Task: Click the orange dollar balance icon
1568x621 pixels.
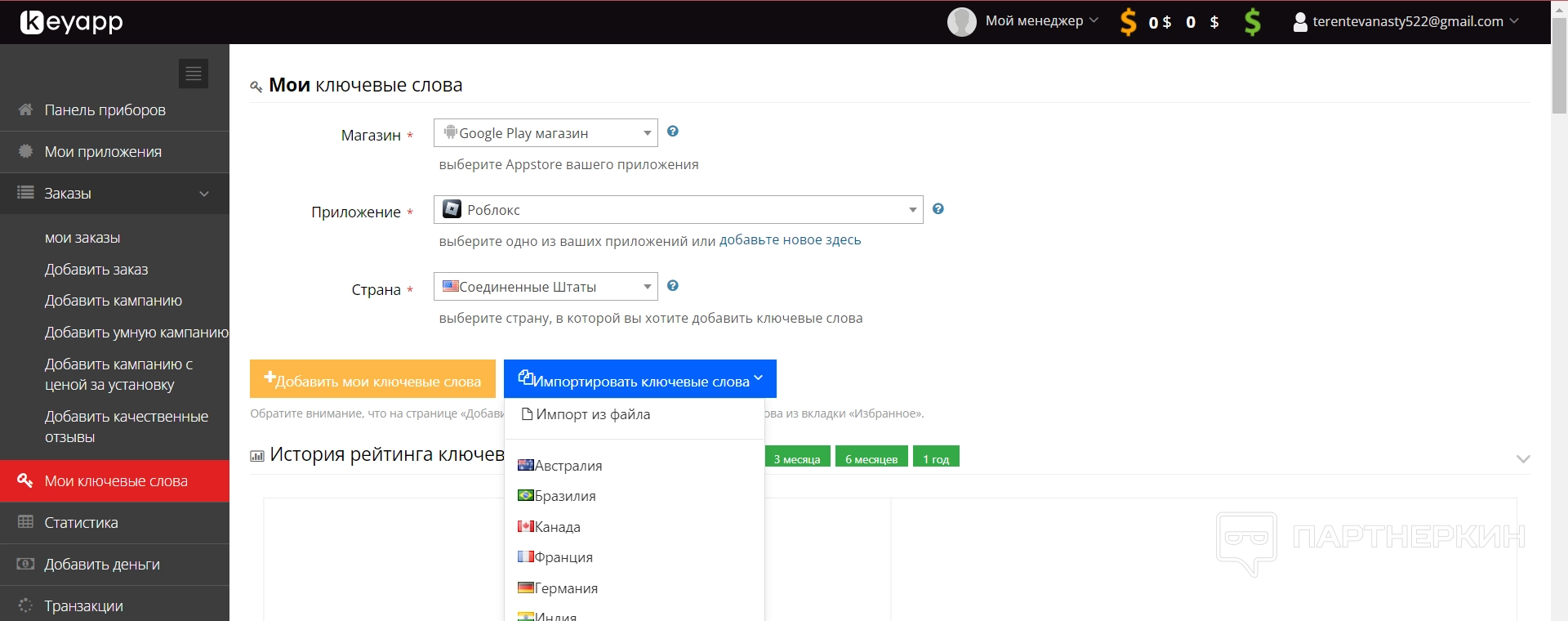Action: click(x=1128, y=22)
